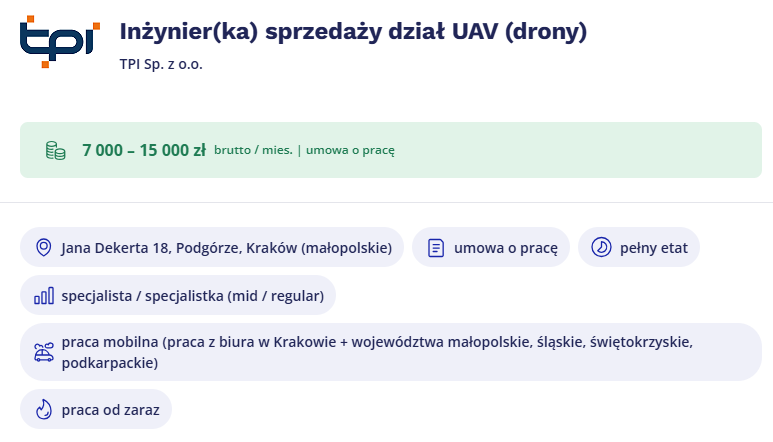The width and height of the screenshot is (773, 442).
Task: Click the location pin icon
Action: point(43,247)
